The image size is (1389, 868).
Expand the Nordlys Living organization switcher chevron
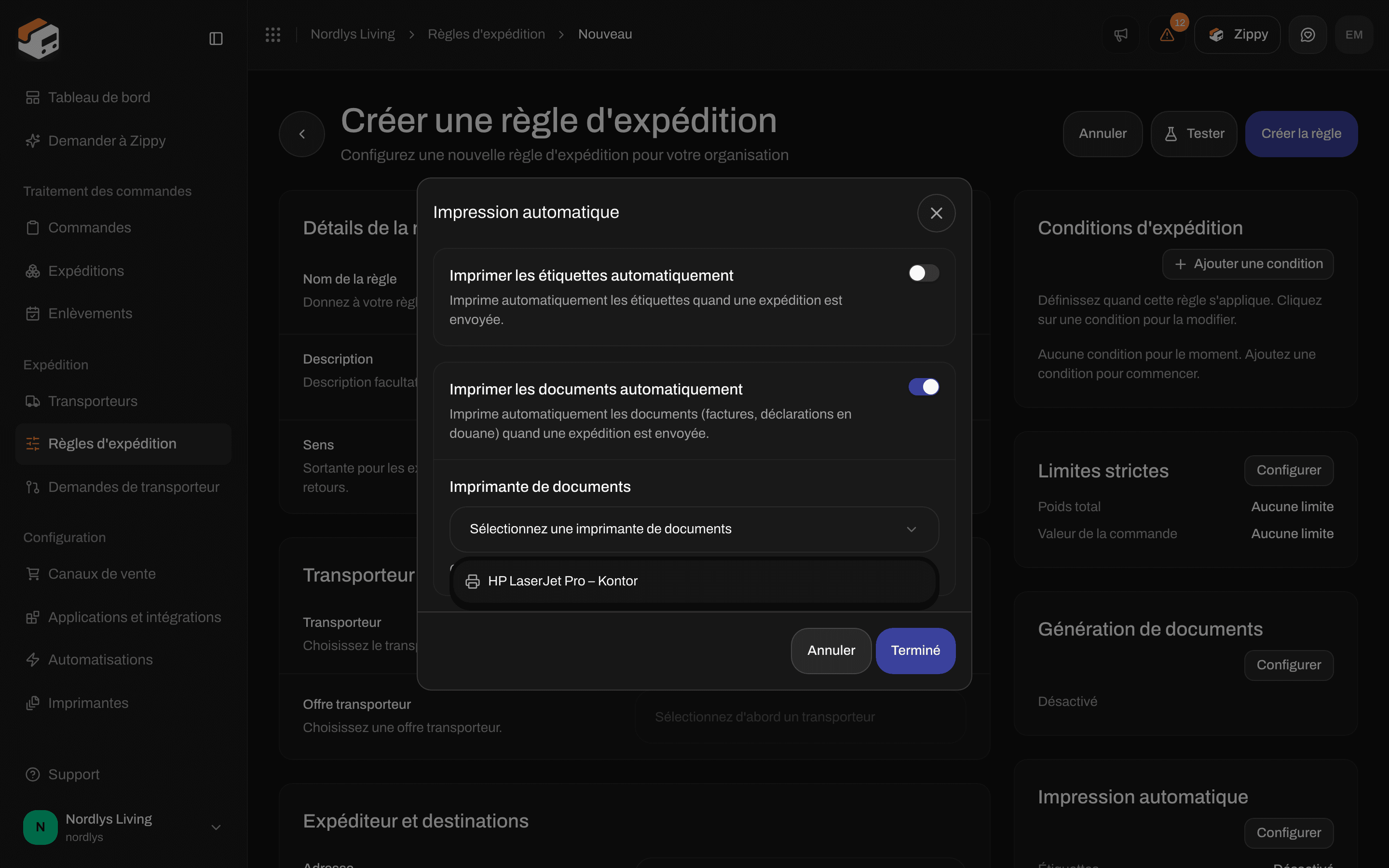(216, 827)
